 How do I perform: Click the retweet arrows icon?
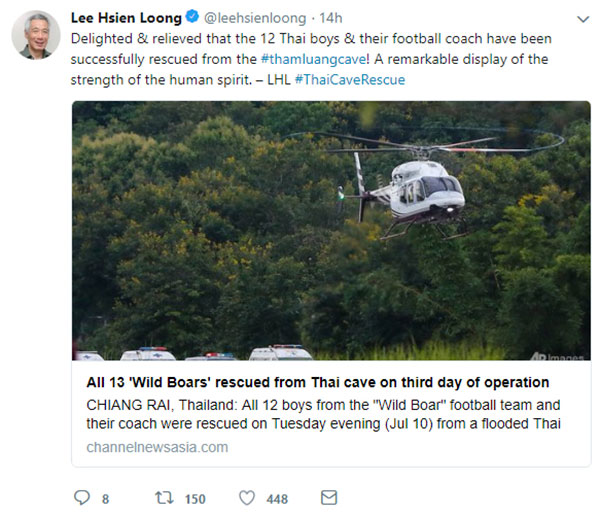pos(166,497)
